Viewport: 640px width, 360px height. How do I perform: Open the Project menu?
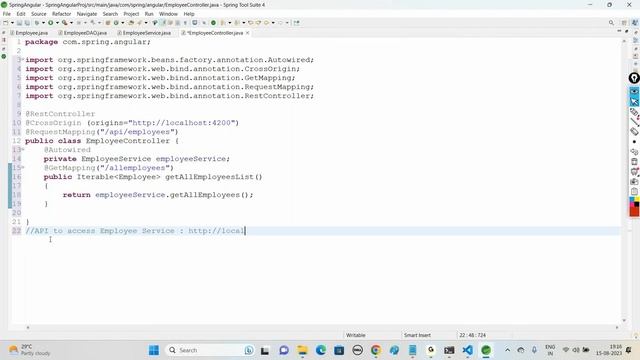pos(131,14)
